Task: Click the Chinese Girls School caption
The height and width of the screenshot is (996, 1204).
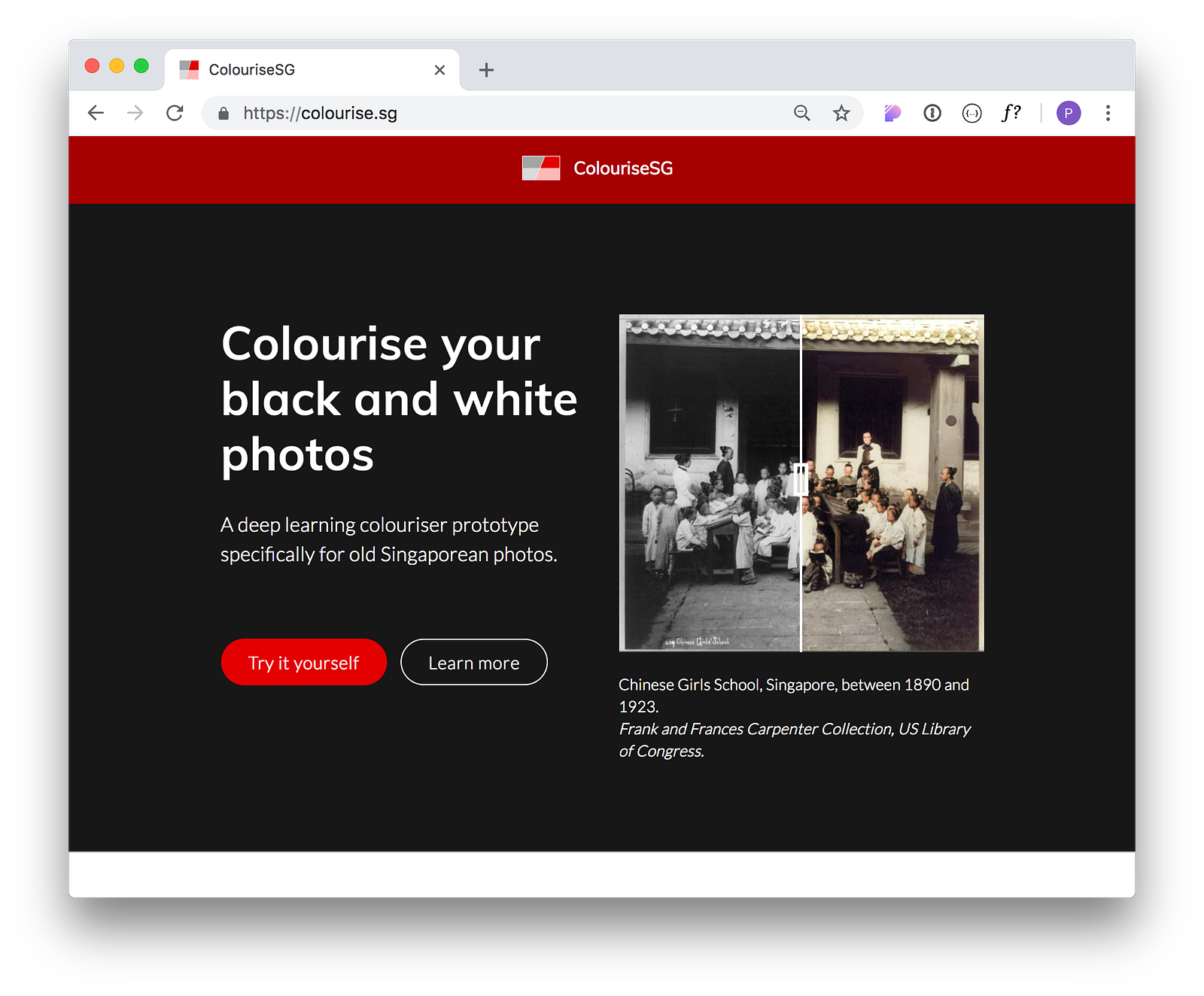Action: (x=794, y=696)
